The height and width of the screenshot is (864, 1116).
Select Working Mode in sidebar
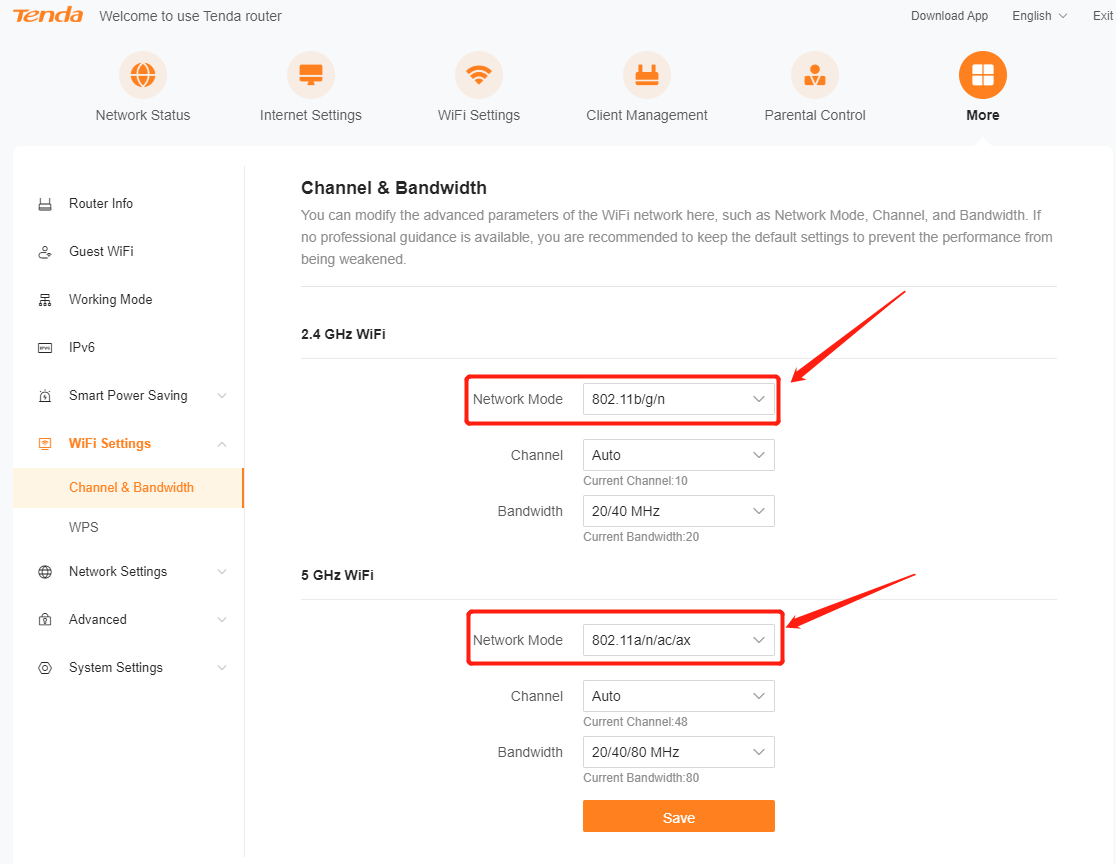pos(110,300)
